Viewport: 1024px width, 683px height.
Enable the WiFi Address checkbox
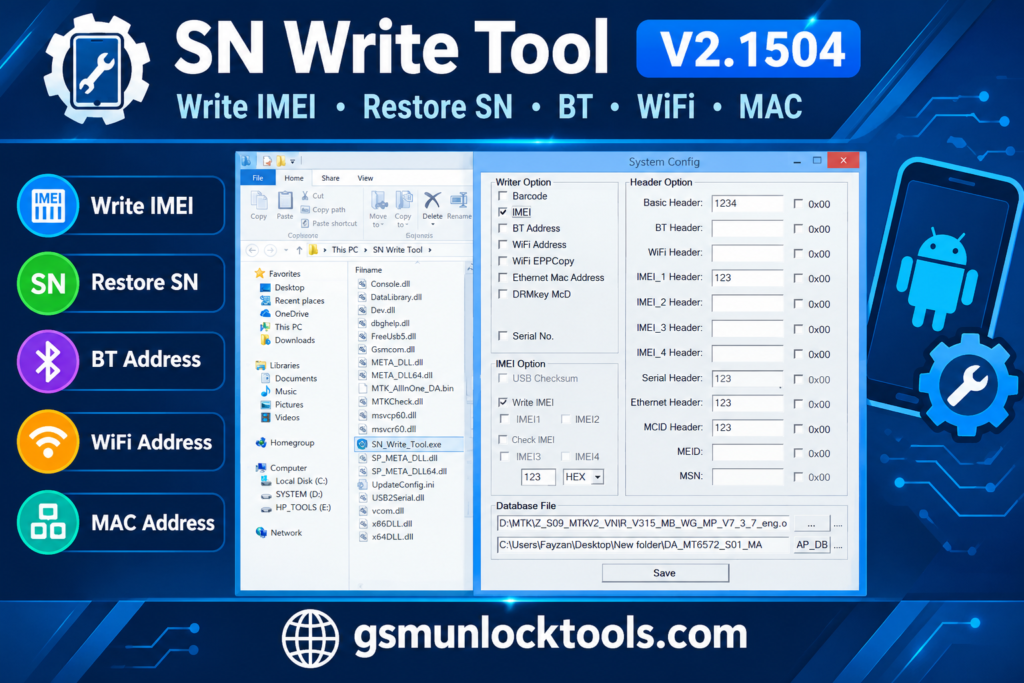pos(503,244)
